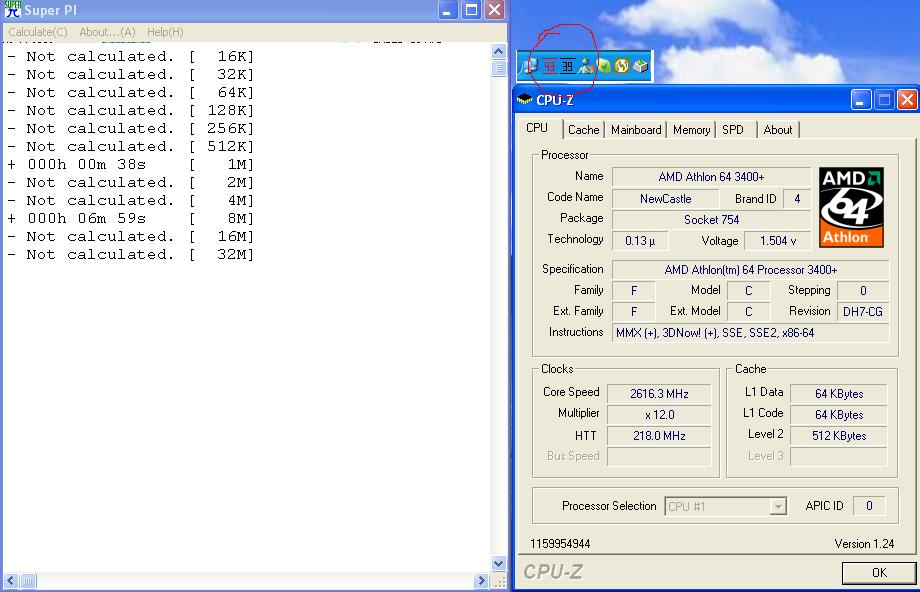Screen dimensions: 920x592
Task: Click the CPU-Z chip icon in title bar
Action: pos(525,100)
